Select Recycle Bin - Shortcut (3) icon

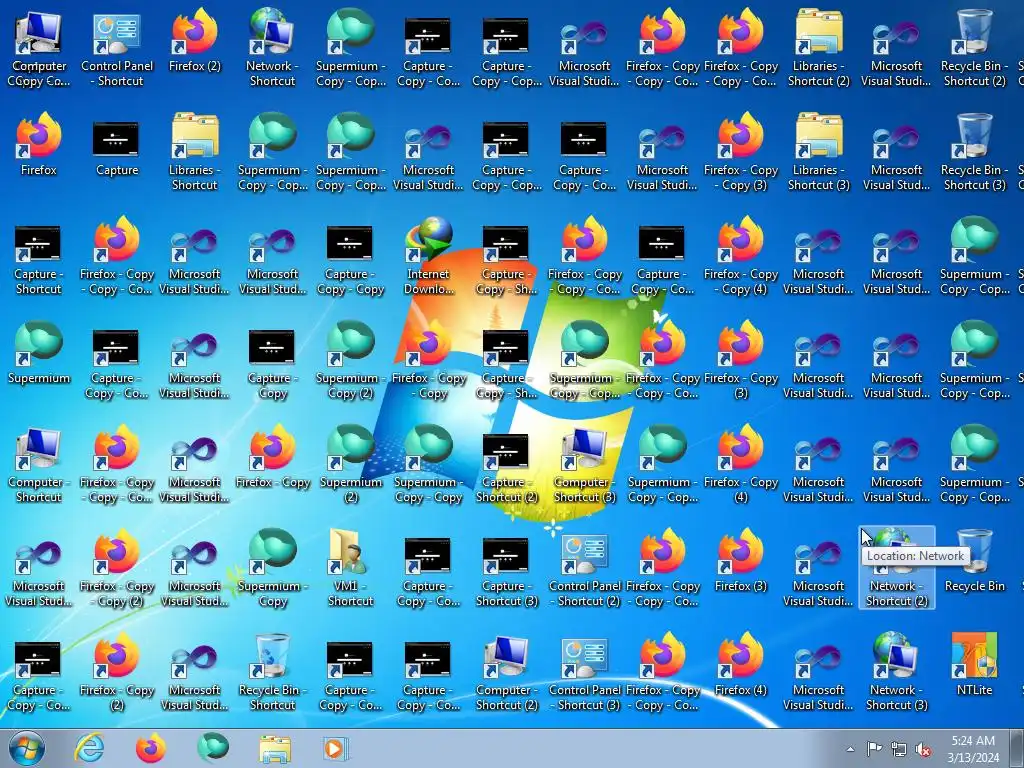[x=974, y=151]
